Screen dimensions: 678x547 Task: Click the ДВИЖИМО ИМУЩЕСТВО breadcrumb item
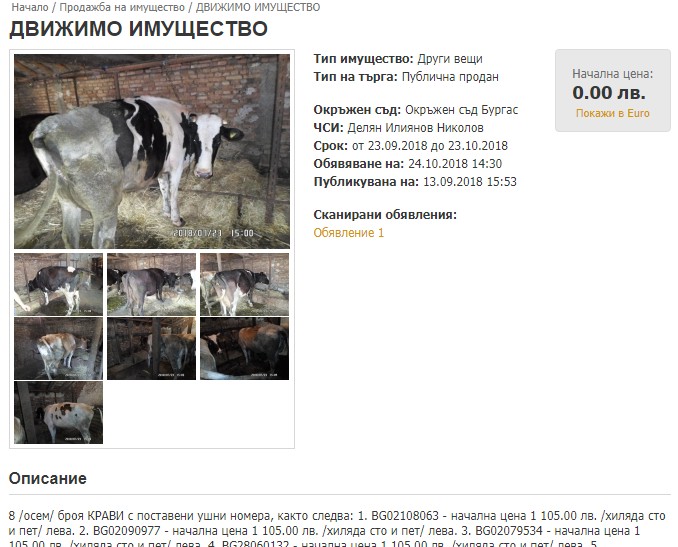258,7
